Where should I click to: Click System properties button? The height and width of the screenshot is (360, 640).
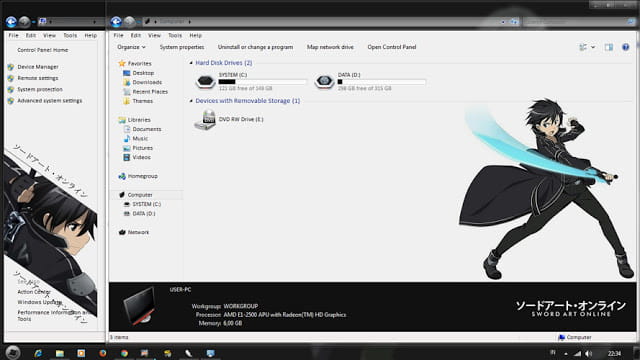coord(182,47)
